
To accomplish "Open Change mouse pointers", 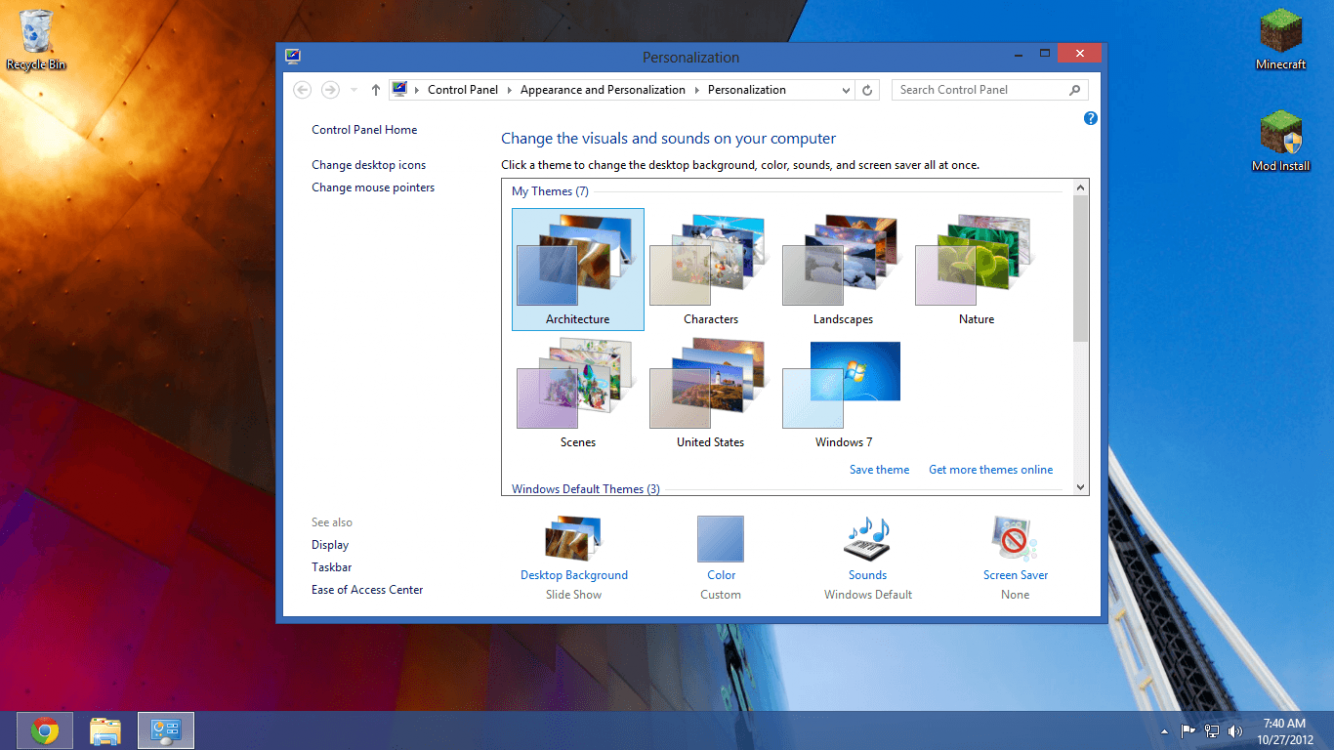I will pos(373,187).
